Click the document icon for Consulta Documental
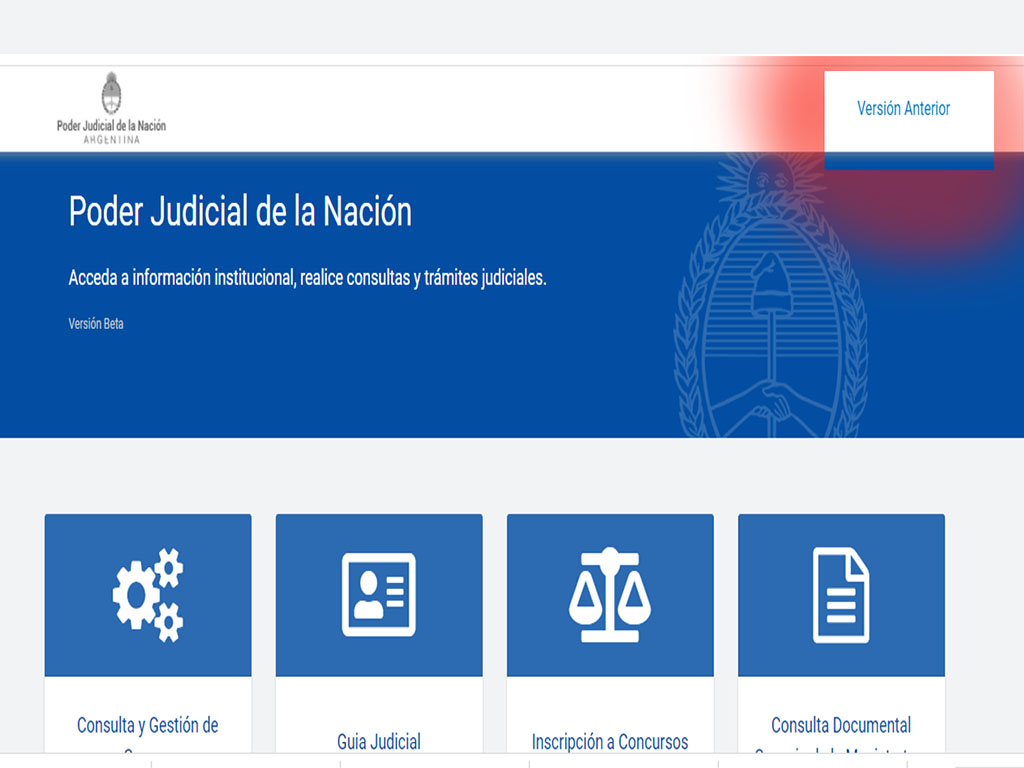 (841, 595)
